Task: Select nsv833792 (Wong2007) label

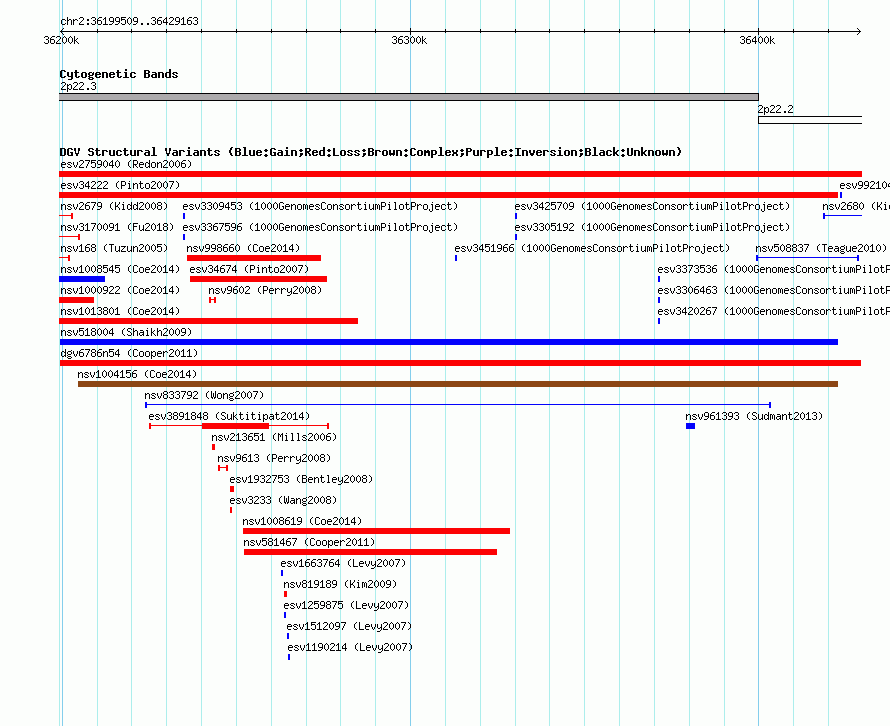Action: point(204,395)
